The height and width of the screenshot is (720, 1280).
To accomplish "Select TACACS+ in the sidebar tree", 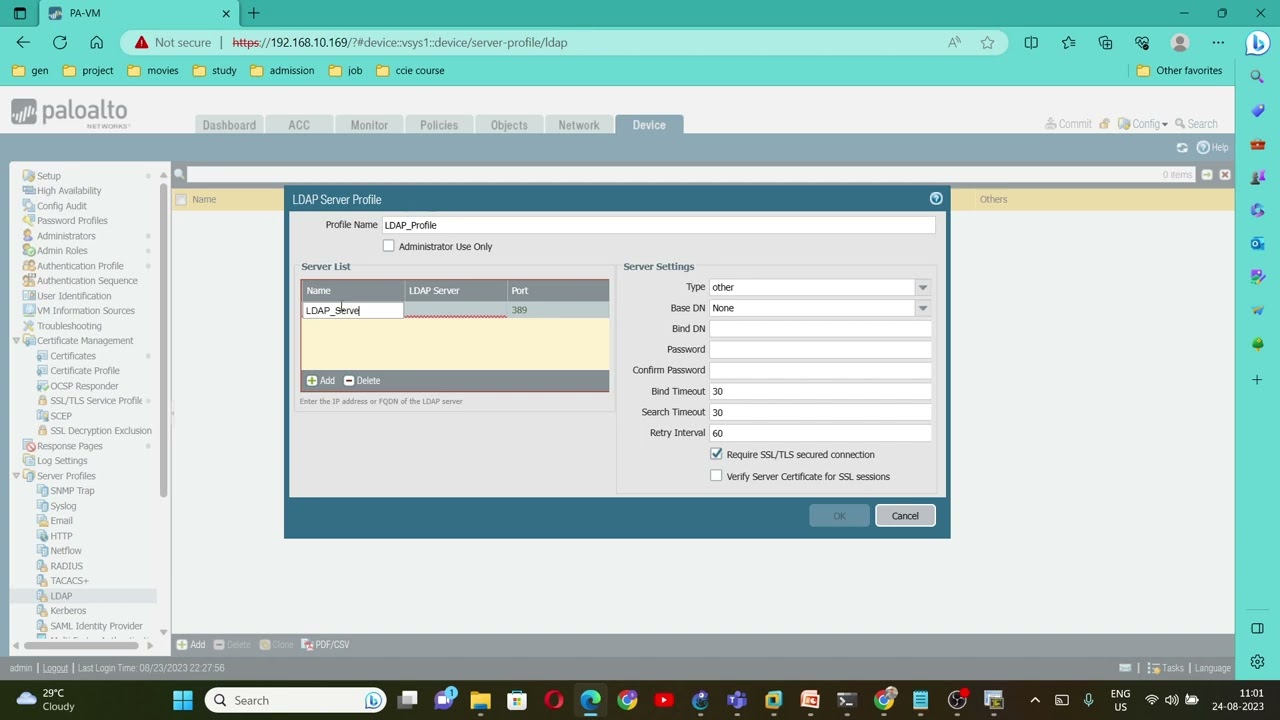I will tap(69, 581).
